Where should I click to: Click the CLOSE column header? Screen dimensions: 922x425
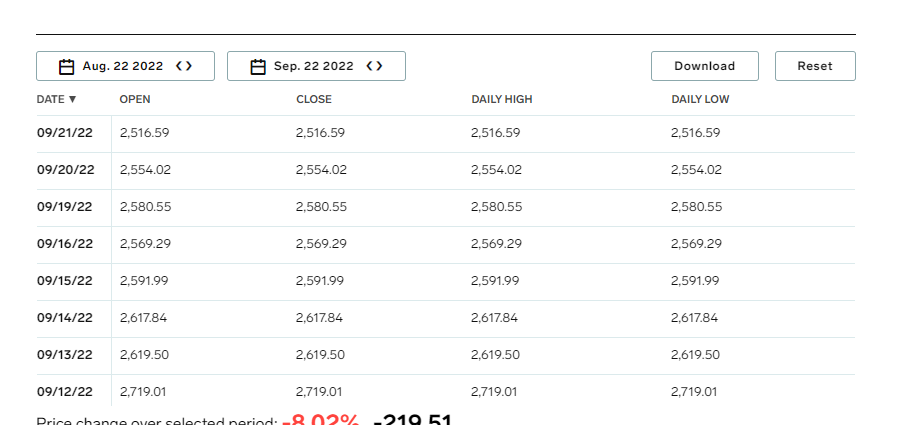[x=314, y=99]
